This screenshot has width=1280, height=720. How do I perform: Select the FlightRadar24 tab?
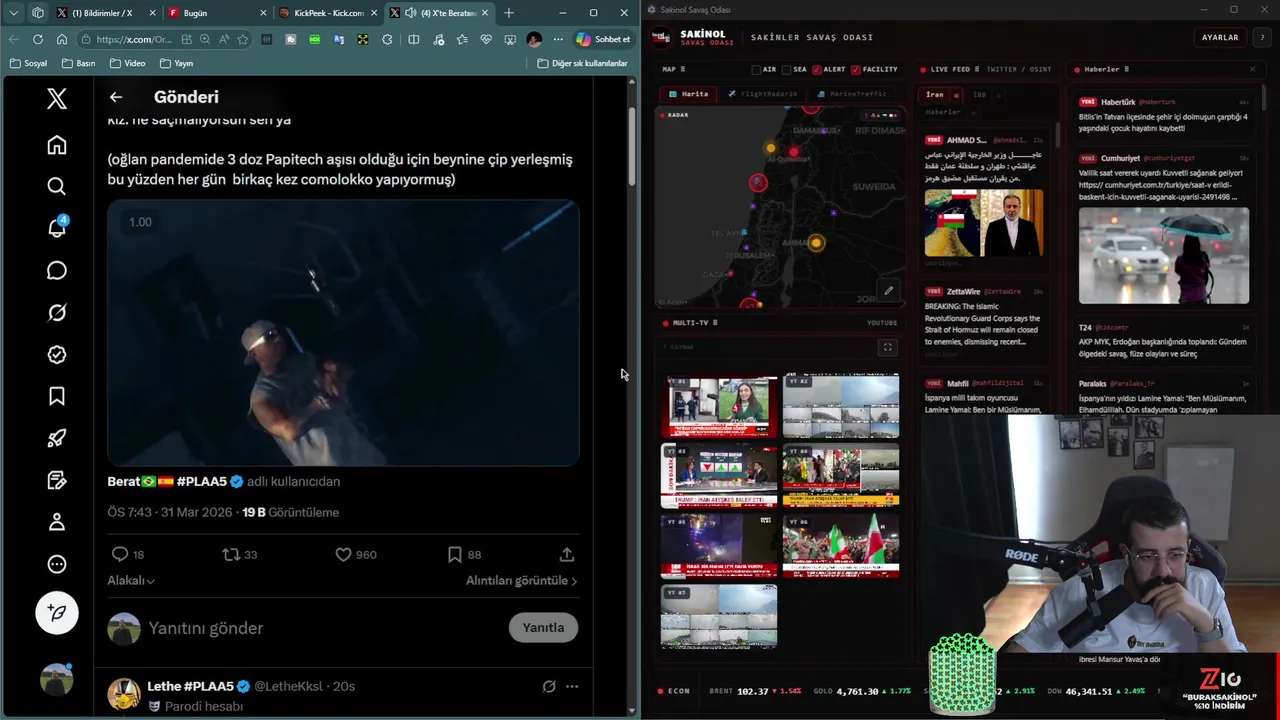tap(763, 94)
